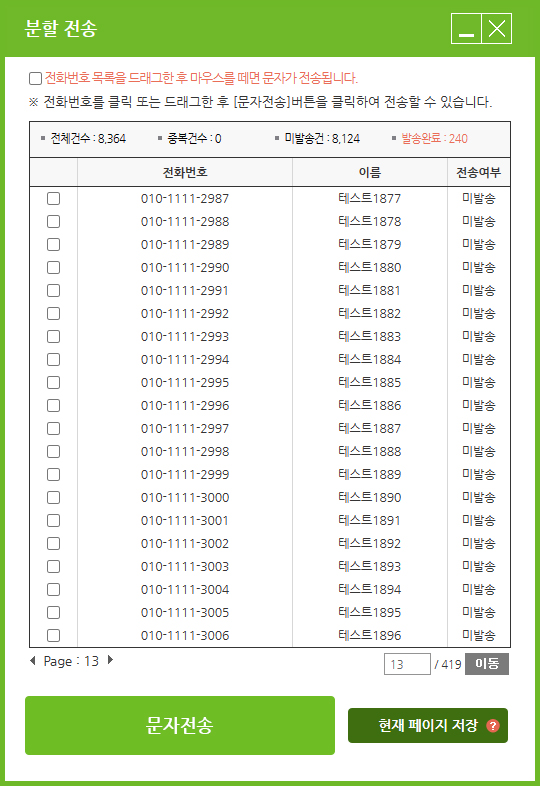540x786 pixels.
Task: Select the phone number 010-1111-3003 row
Action: [x=270, y=566]
